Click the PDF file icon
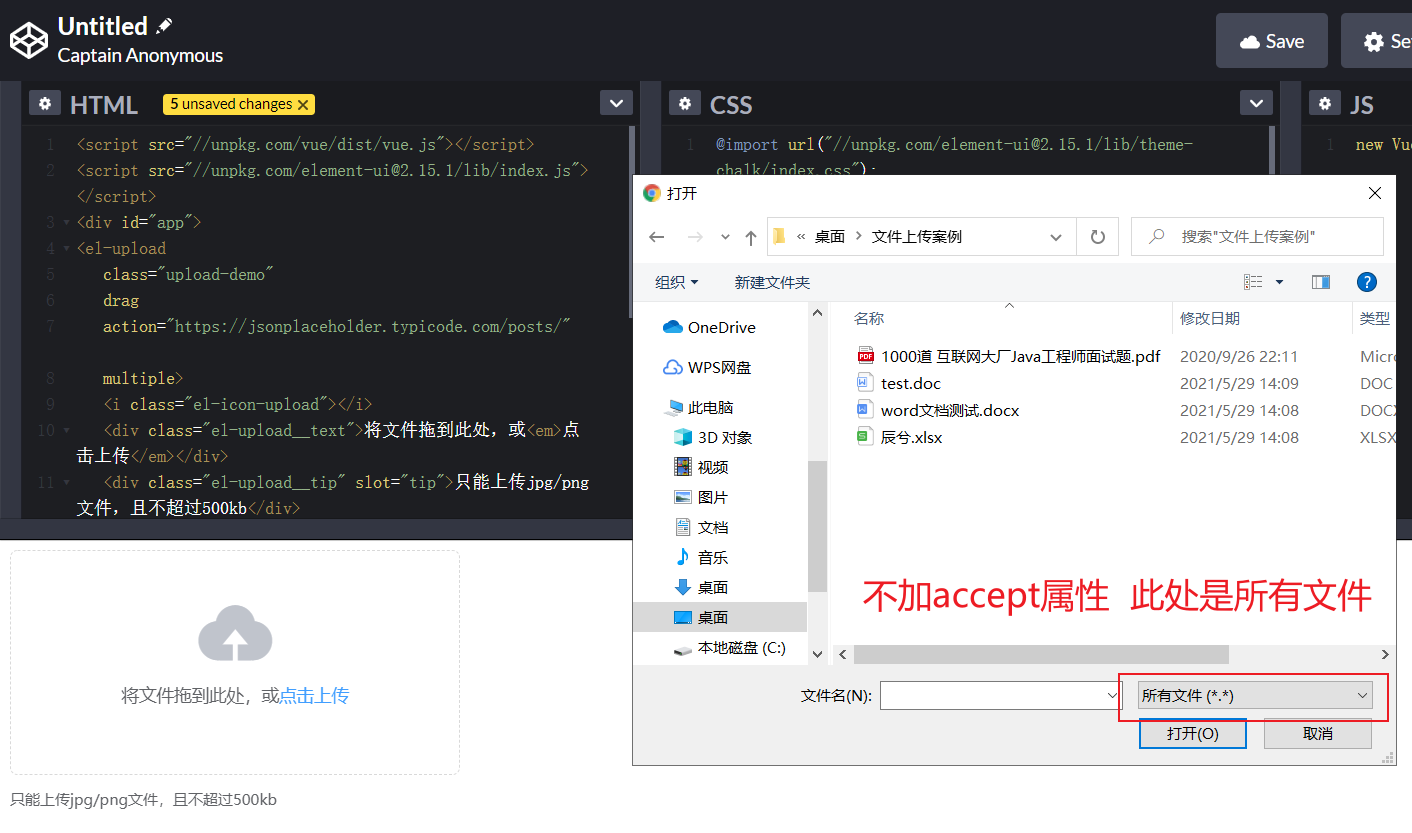This screenshot has width=1412, height=833. pos(865,355)
